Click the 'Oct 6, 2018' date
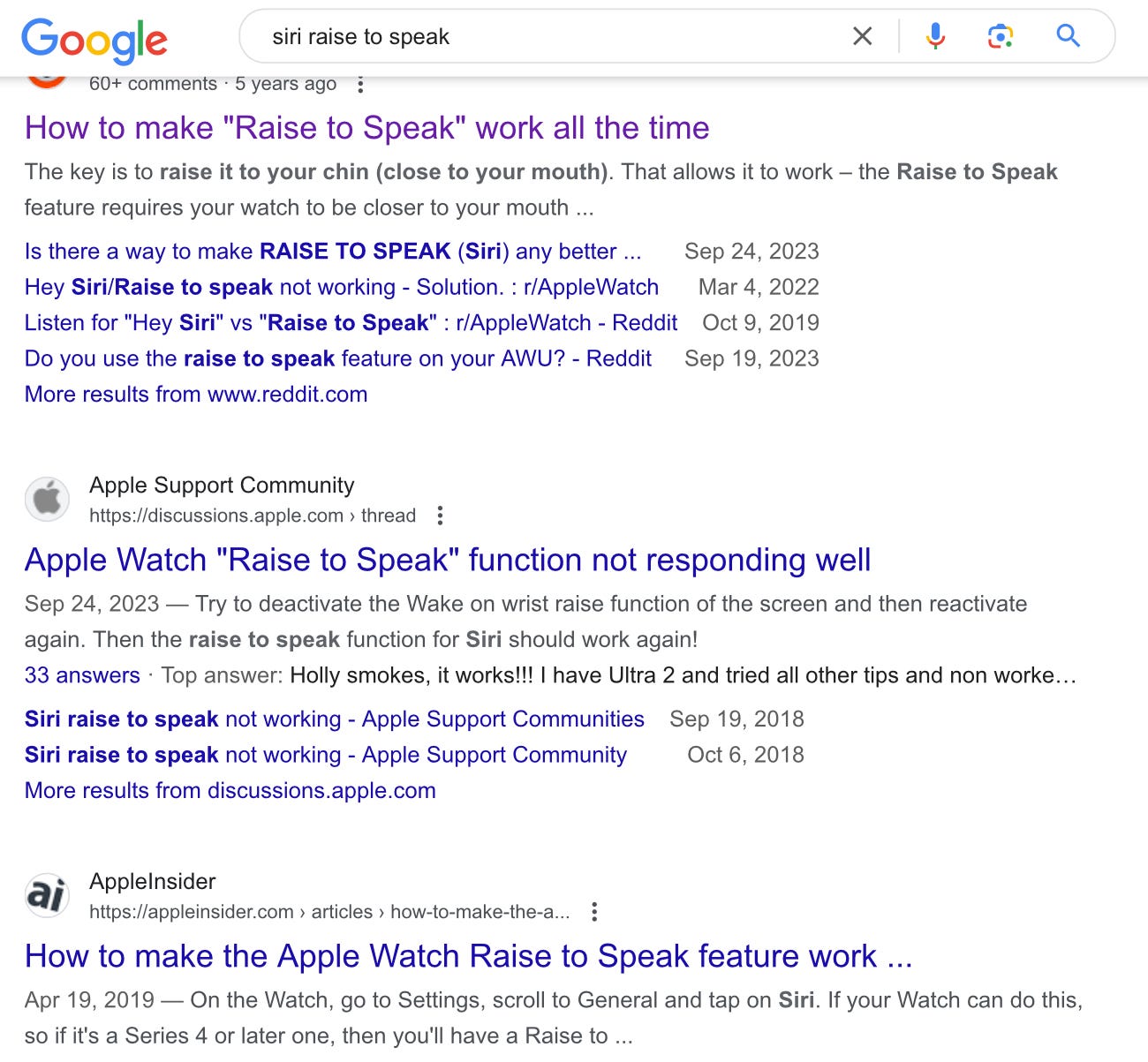The width and height of the screenshot is (1148, 1062). coord(745,755)
